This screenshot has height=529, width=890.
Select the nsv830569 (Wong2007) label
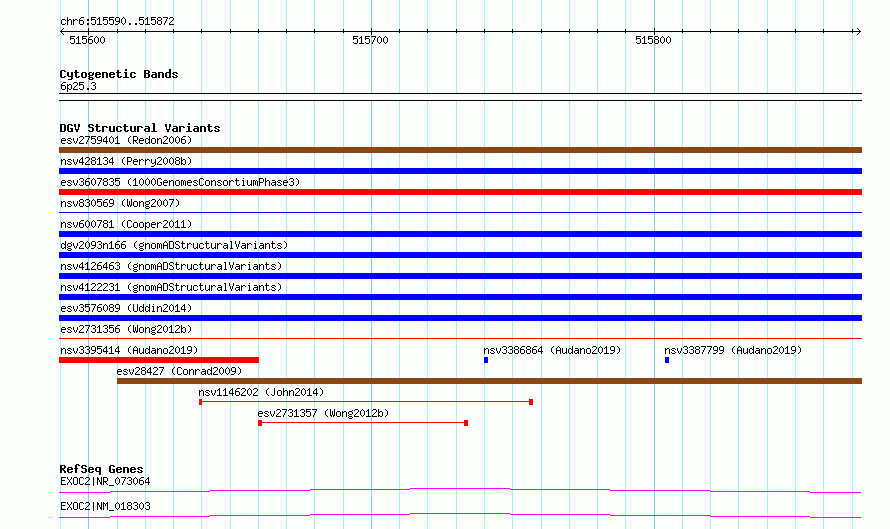pyautogui.click(x=120, y=203)
